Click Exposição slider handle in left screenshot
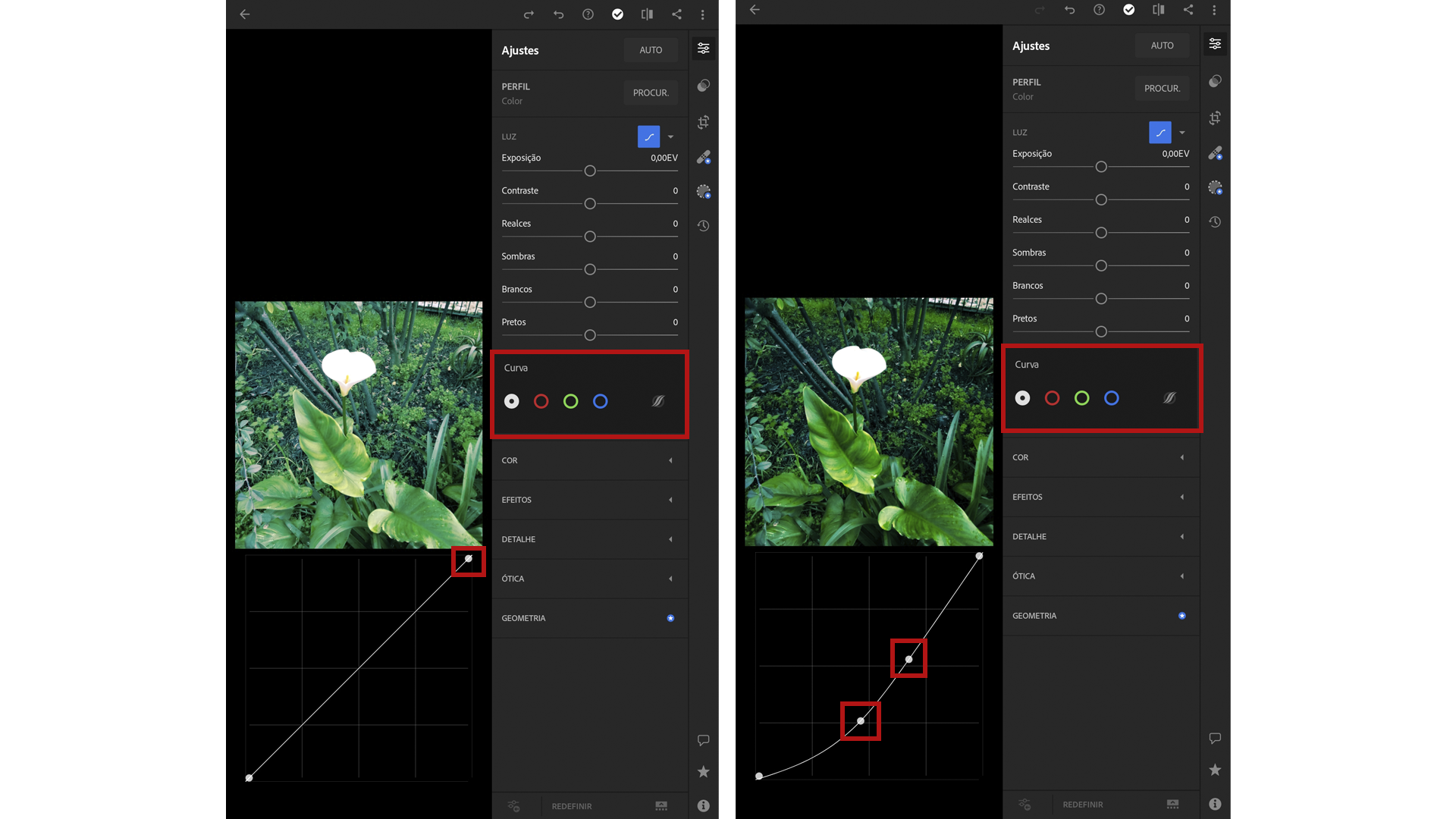 point(590,171)
